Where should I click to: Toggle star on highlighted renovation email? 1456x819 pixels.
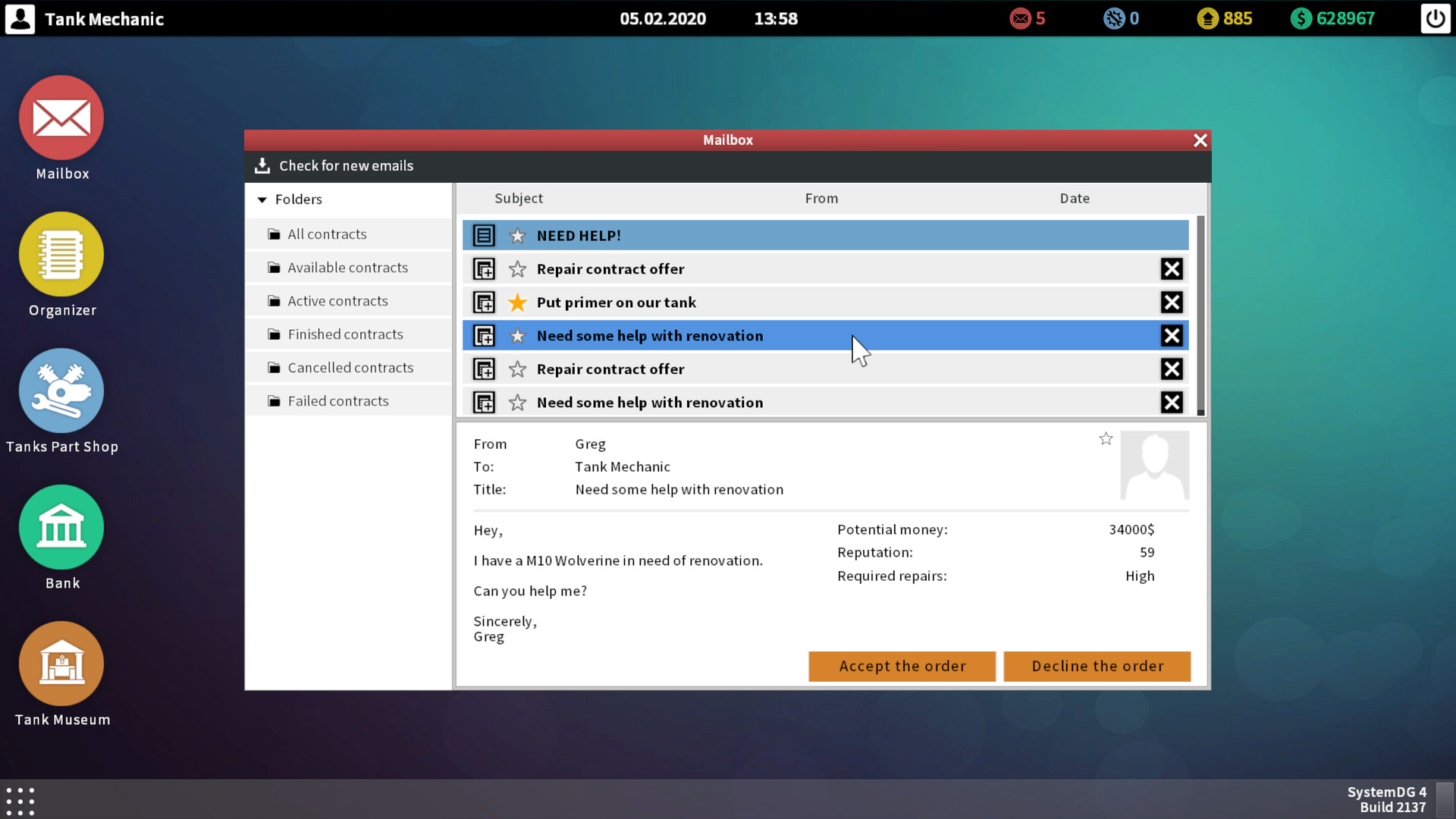click(x=517, y=335)
